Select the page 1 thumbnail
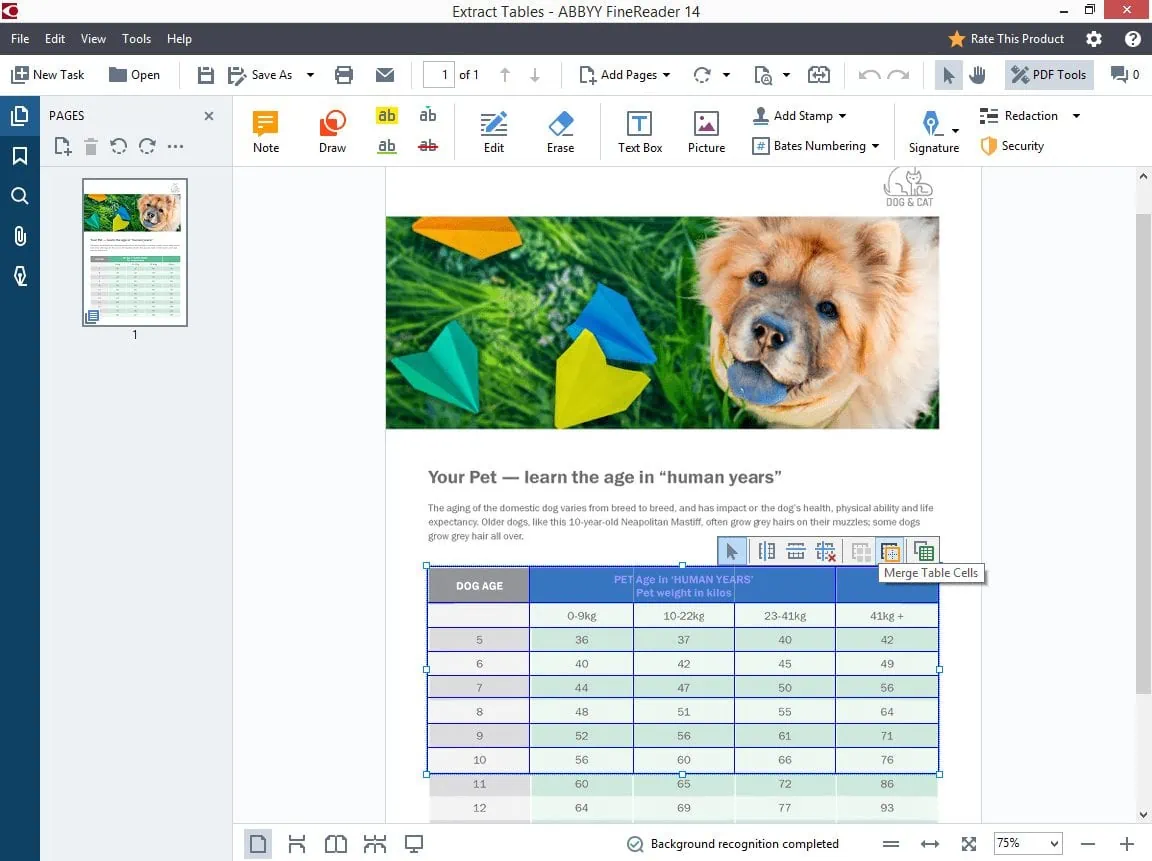The height and width of the screenshot is (861, 1152). coord(135,252)
